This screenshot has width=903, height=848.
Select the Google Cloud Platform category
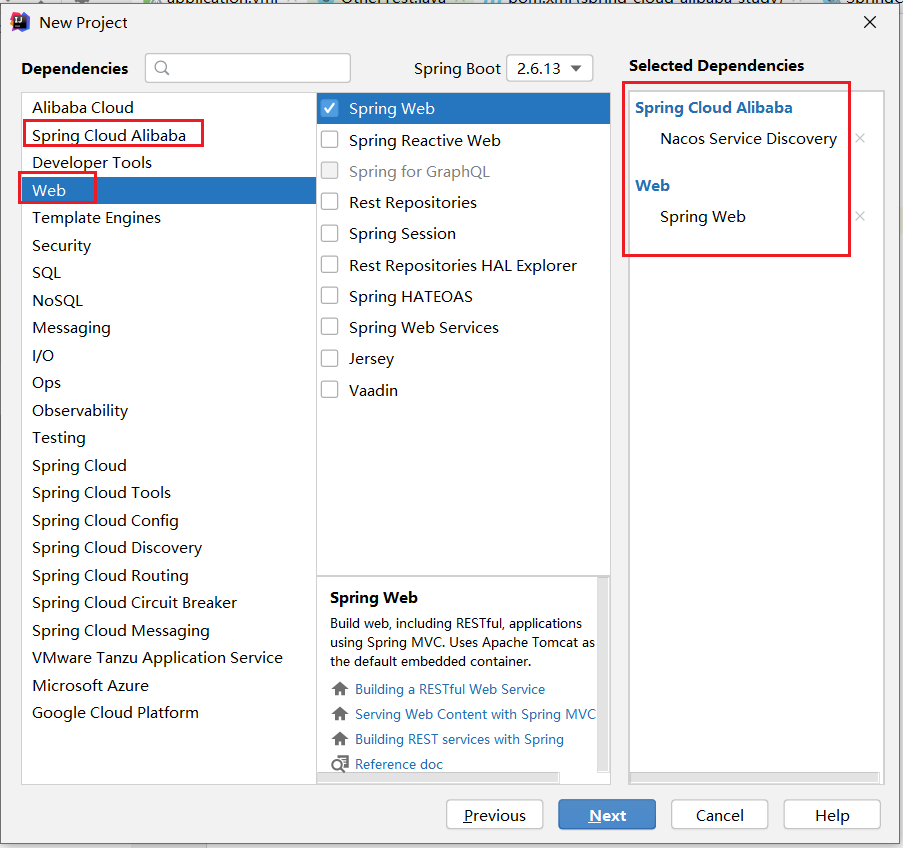(x=169, y=713)
